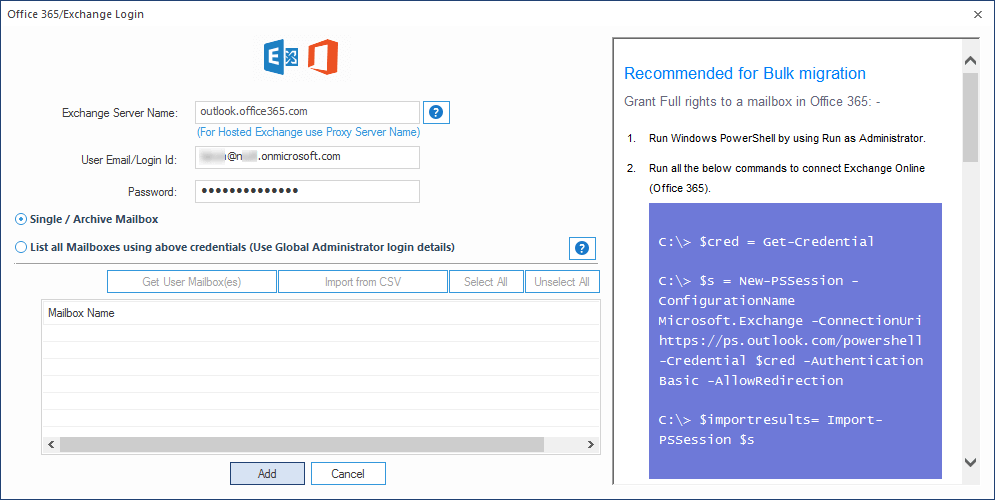Click the Mailbox Name column header
The width and height of the screenshot is (995, 500).
click(321, 313)
